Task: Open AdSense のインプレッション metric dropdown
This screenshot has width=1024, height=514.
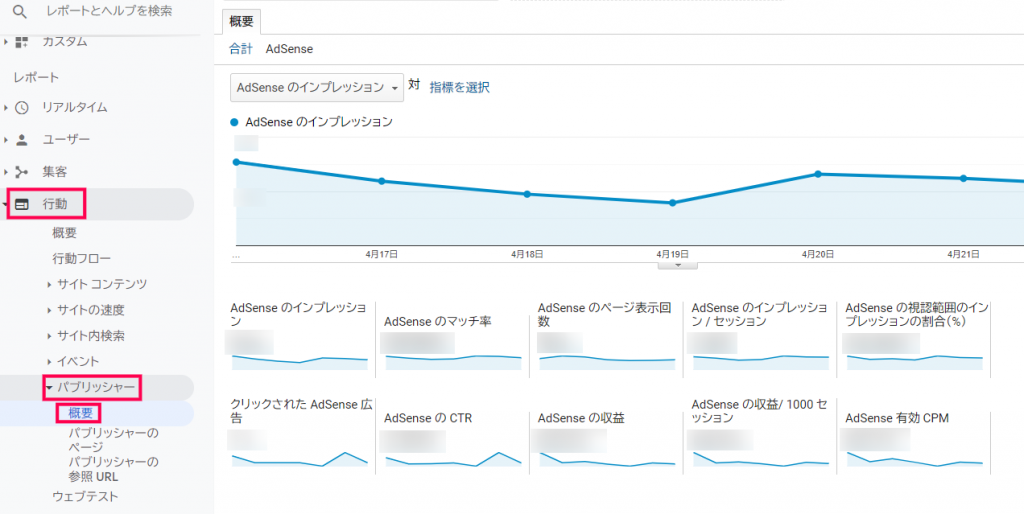Action: tap(317, 88)
